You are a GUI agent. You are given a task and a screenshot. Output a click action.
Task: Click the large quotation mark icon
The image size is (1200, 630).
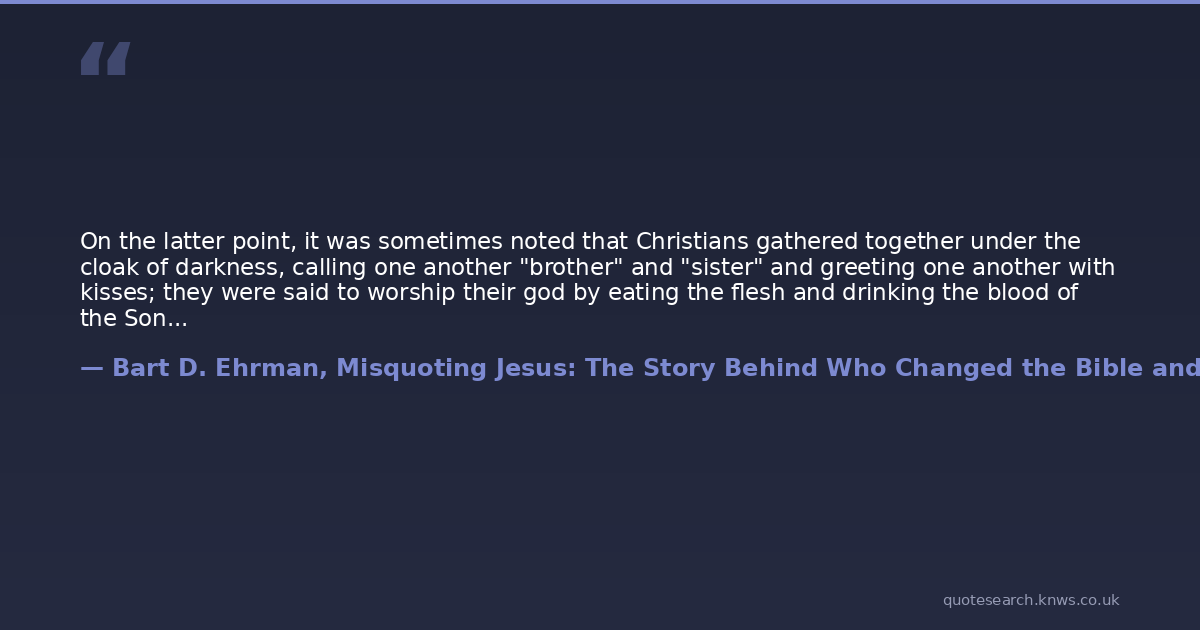click(x=105, y=58)
